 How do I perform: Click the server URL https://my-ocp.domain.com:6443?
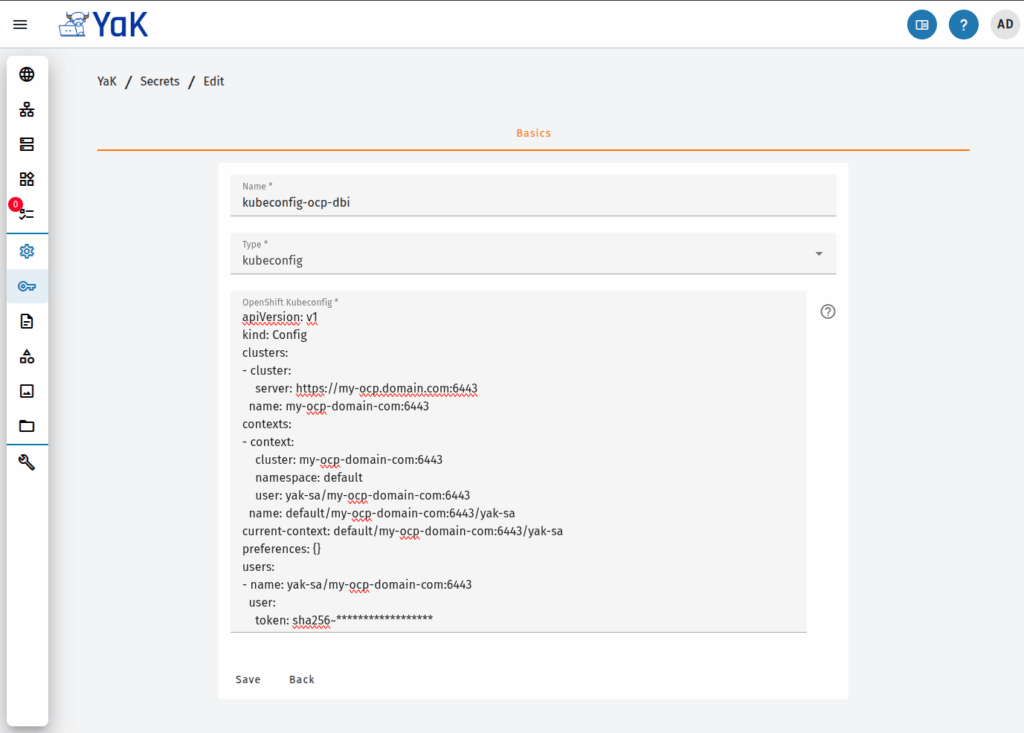387,389
